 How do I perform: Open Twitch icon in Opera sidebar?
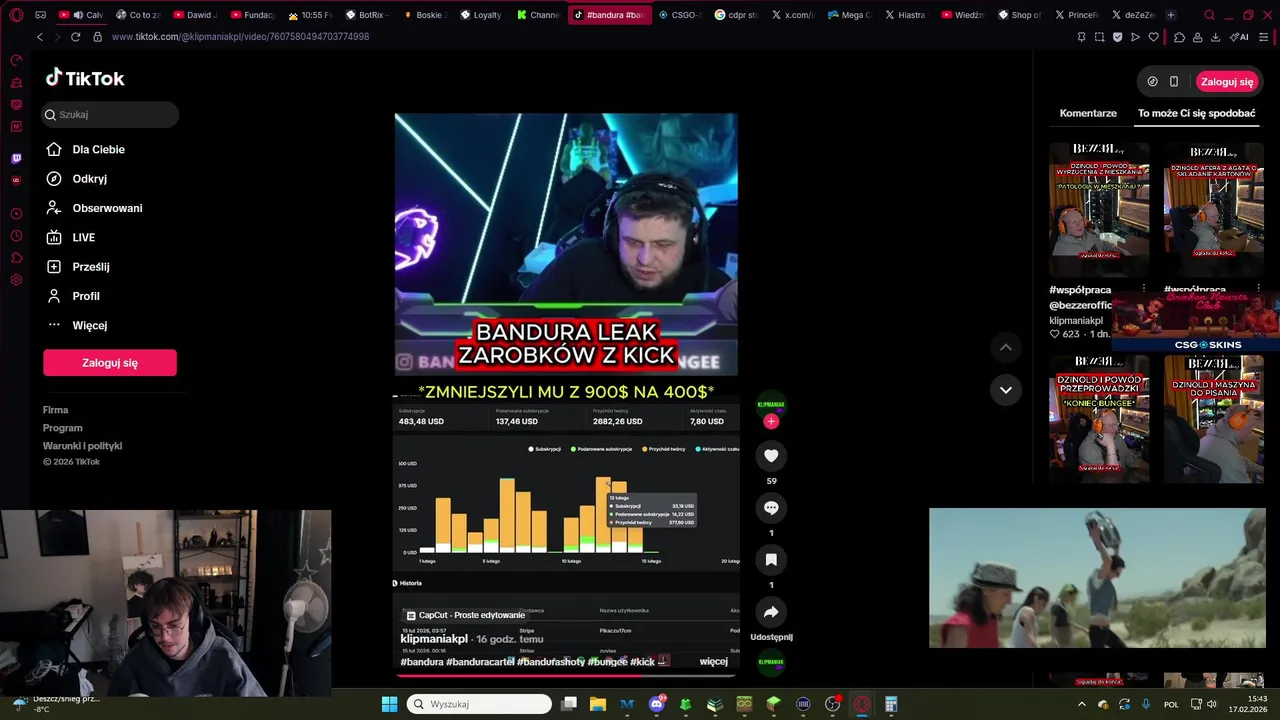click(16, 158)
